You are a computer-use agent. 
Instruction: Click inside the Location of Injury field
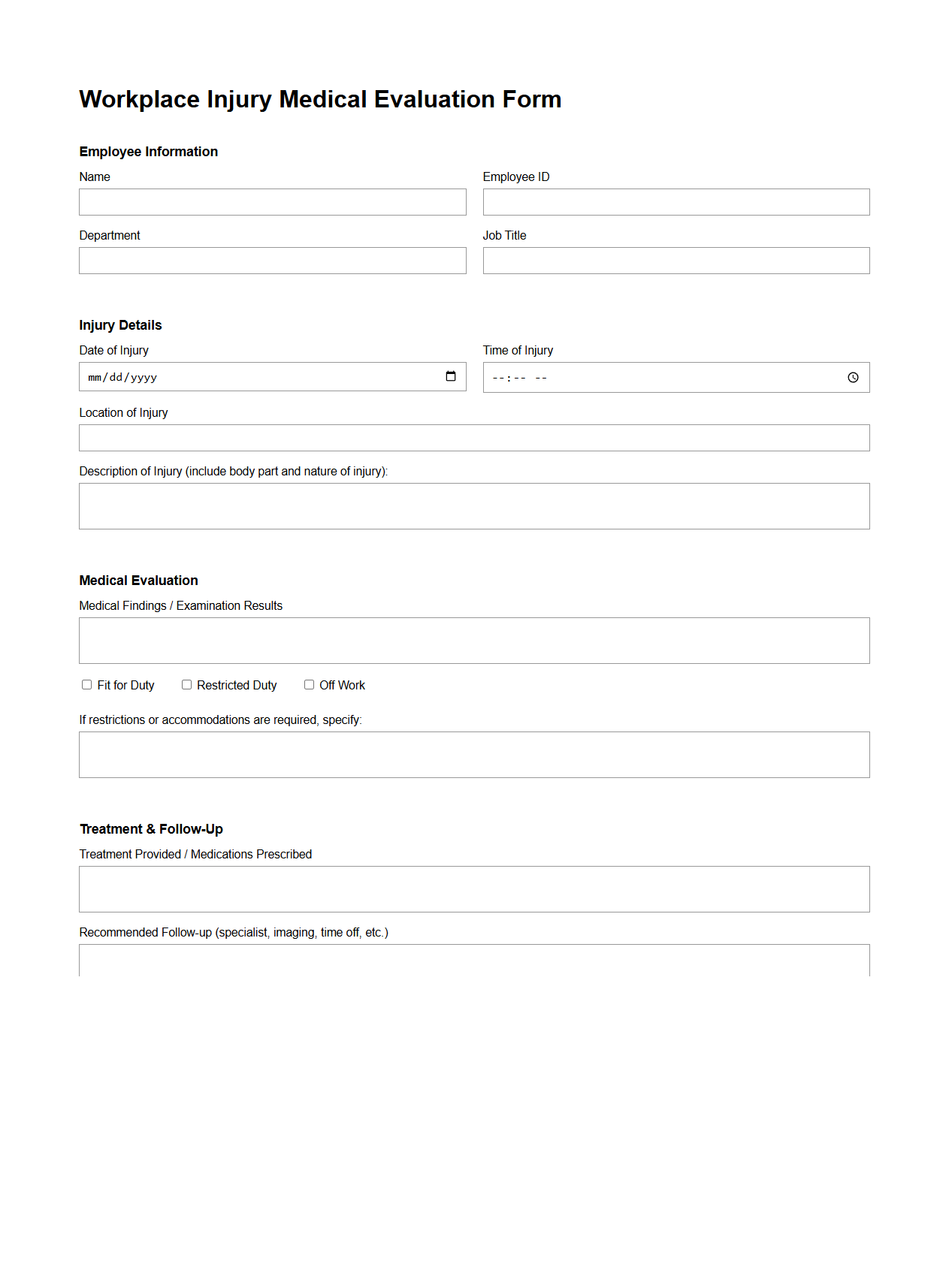coord(474,437)
